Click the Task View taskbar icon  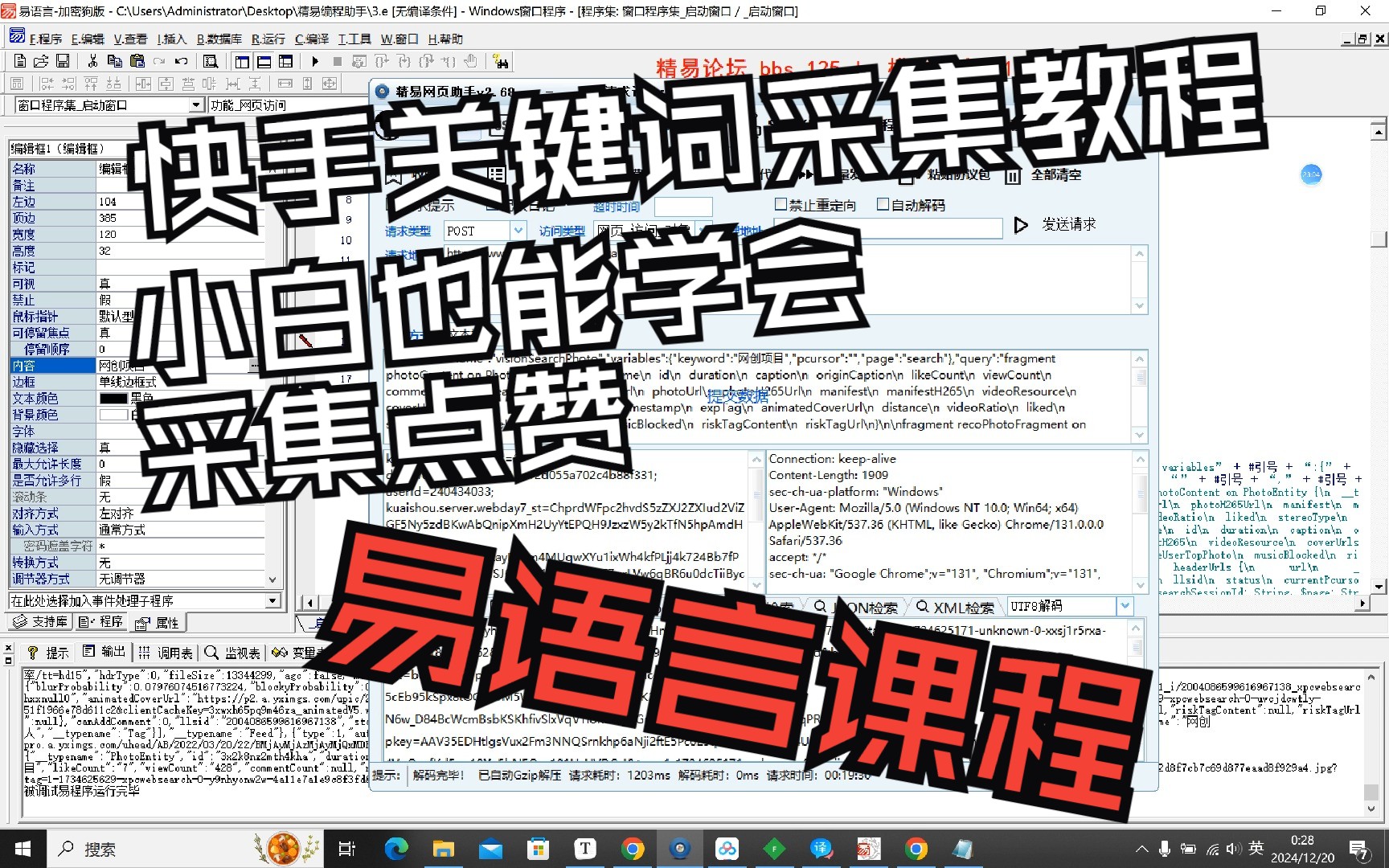point(347,849)
